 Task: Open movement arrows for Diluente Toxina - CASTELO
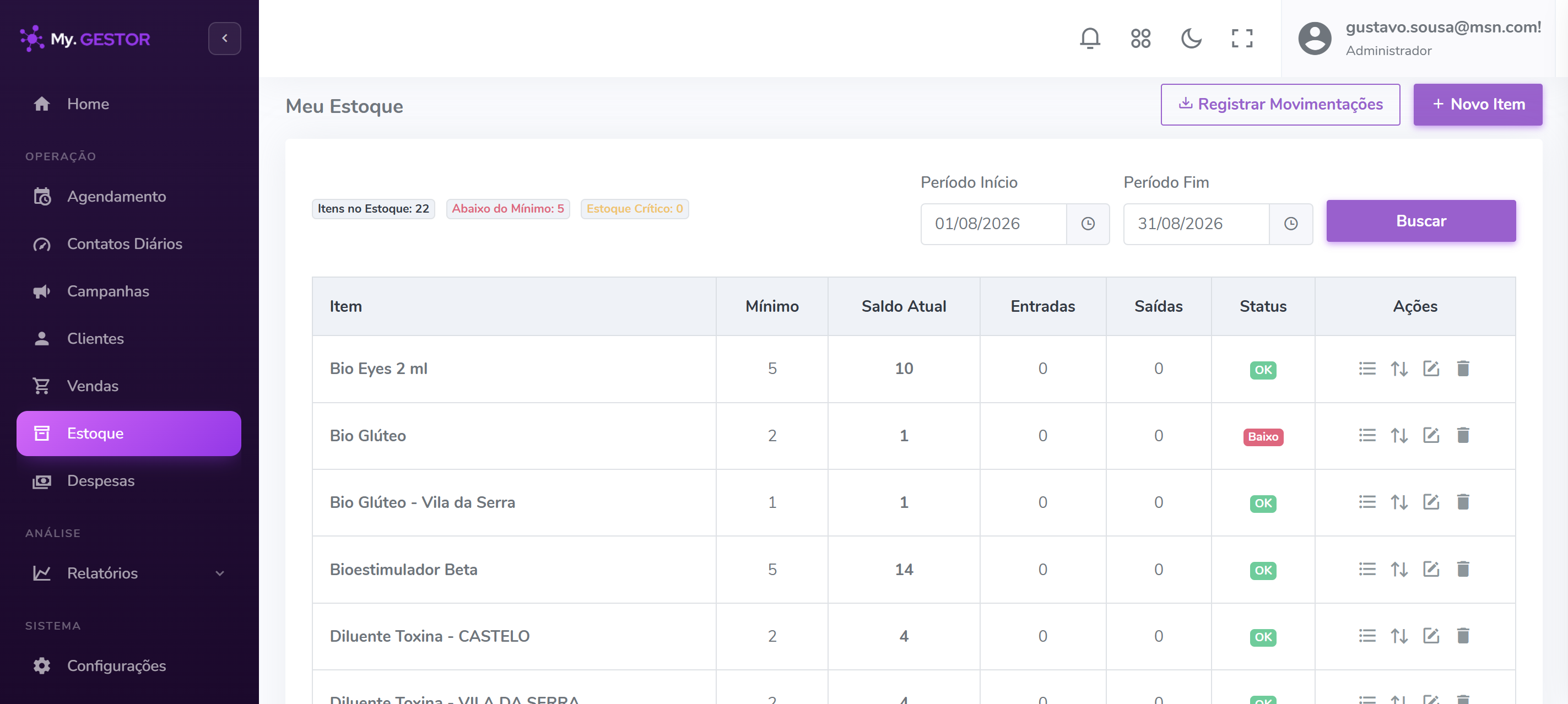(1399, 636)
